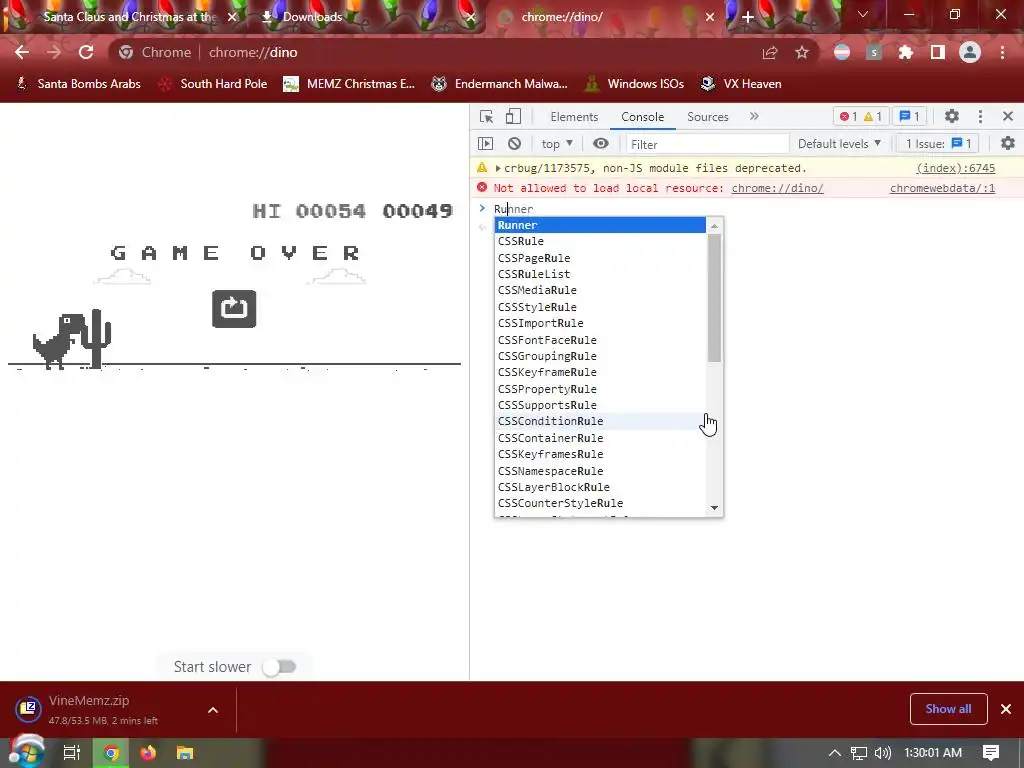Open Console settings gear
The image size is (1024, 768).
[1008, 143]
